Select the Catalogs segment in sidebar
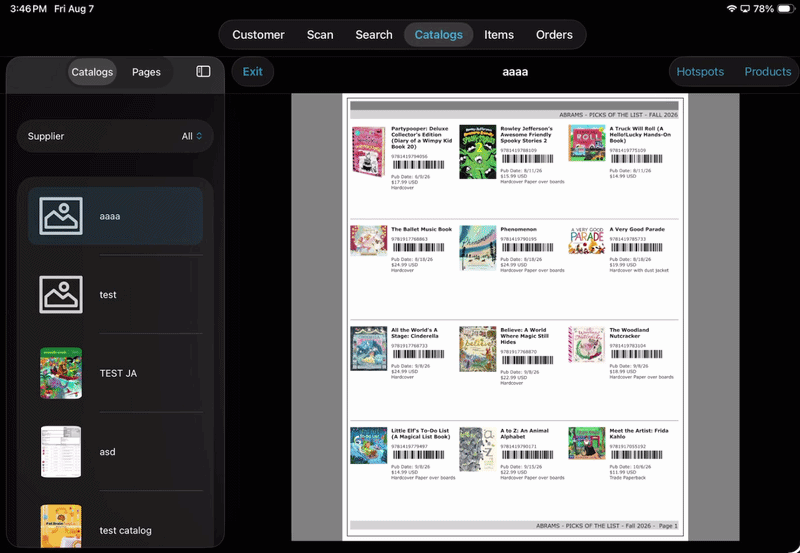800x553 pixels. 92,72
